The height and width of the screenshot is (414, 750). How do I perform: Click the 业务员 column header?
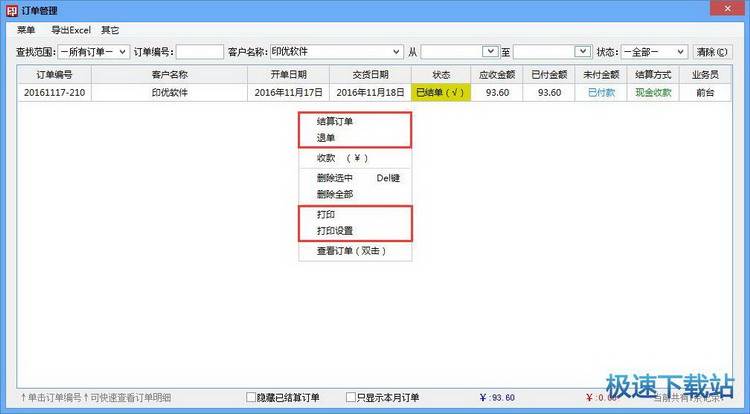pyautogui.click(x=705, y=75)
